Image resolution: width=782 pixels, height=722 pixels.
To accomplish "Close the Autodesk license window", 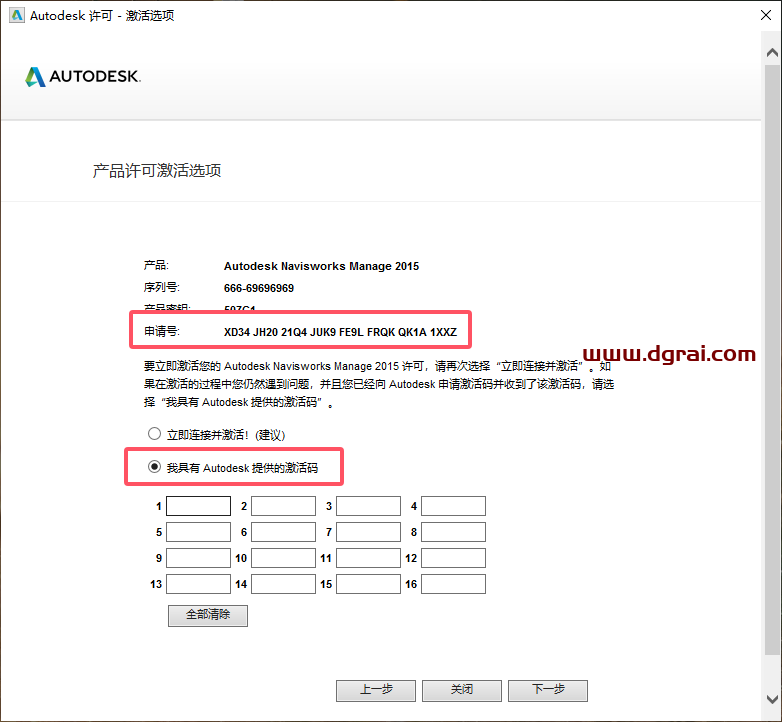I will pyautogui.click(x=766, y=15).
